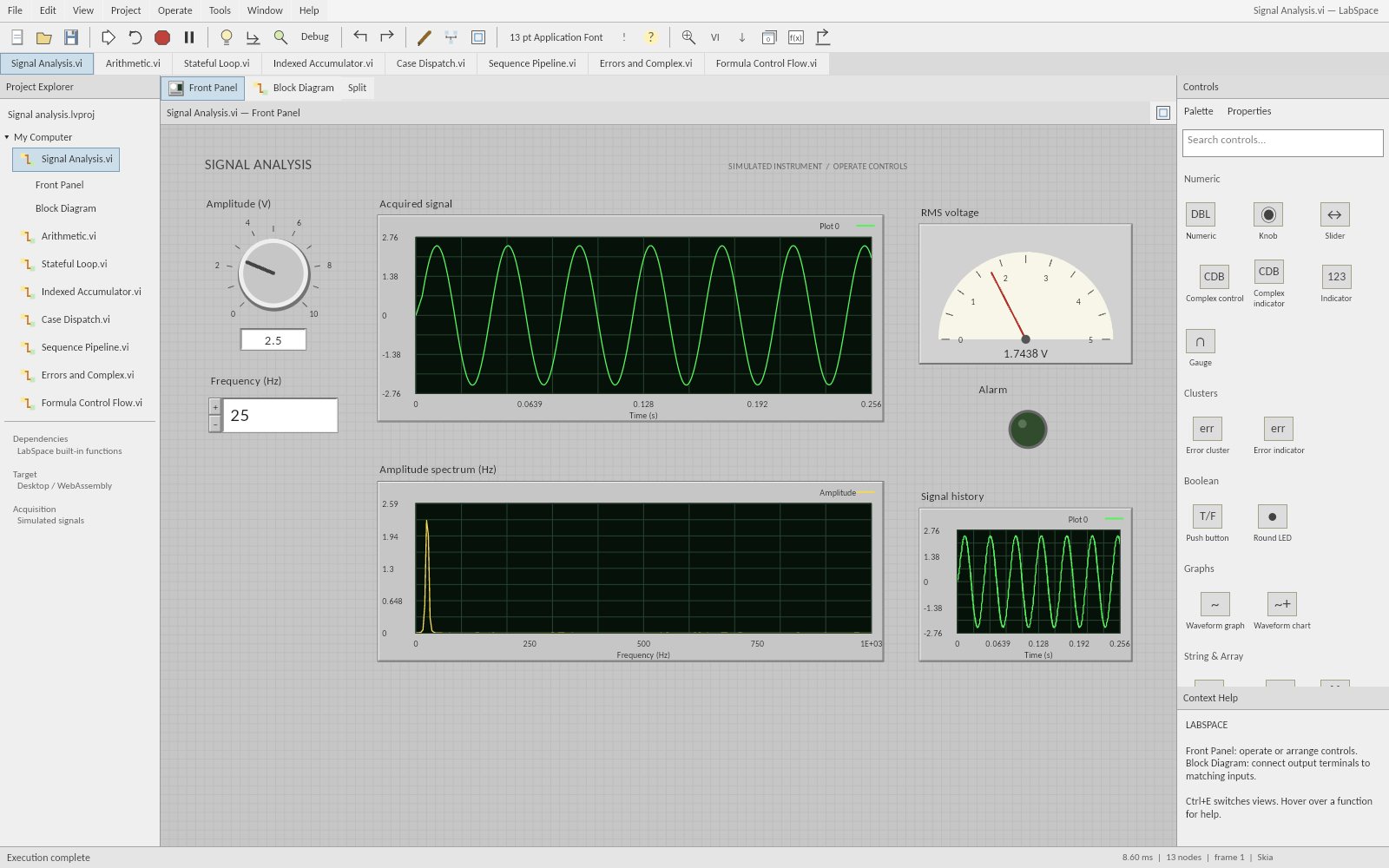Screen dimensions: 1389x868
Task: Pause execution in the toolbar
Action: click(189, 37)
